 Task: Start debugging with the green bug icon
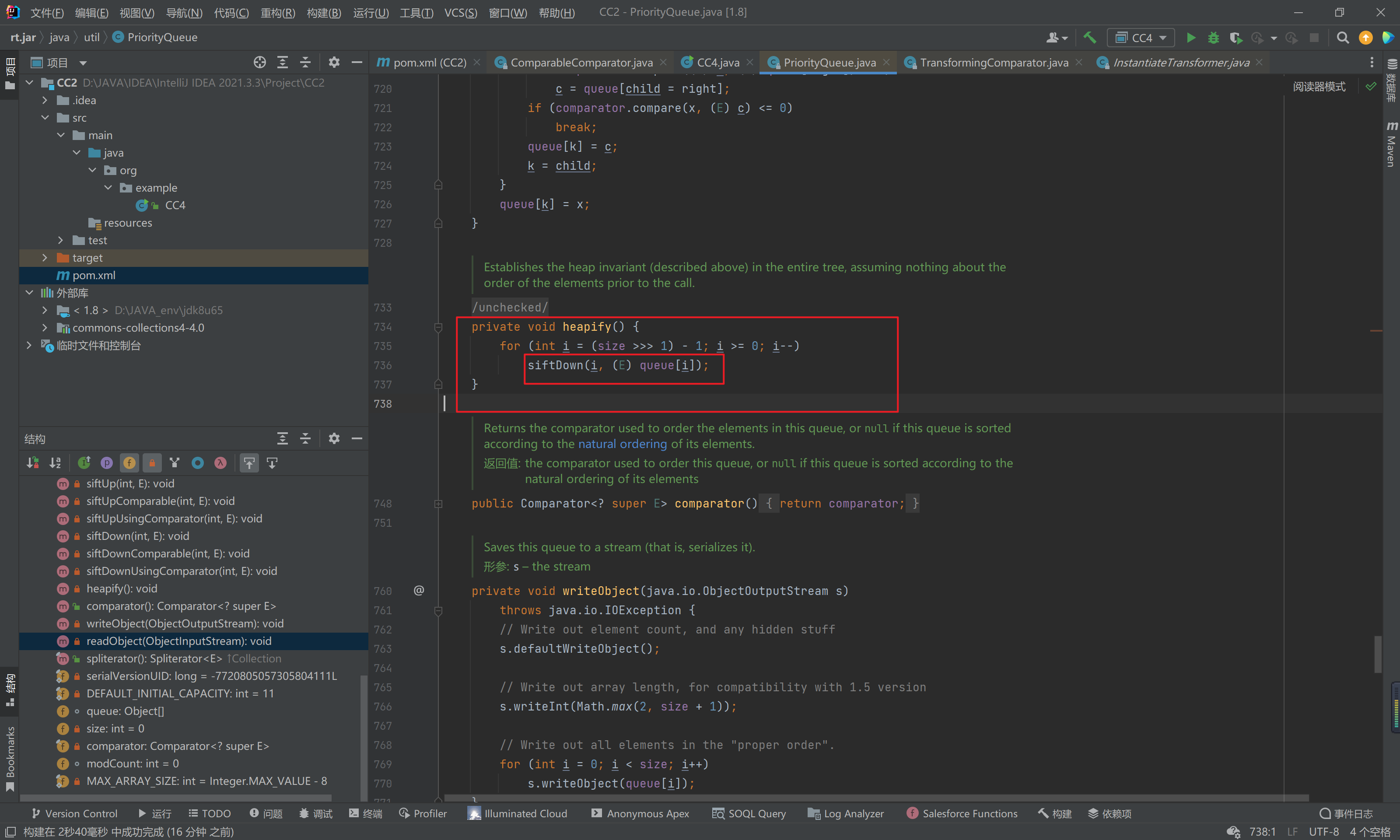point(1213,38)
